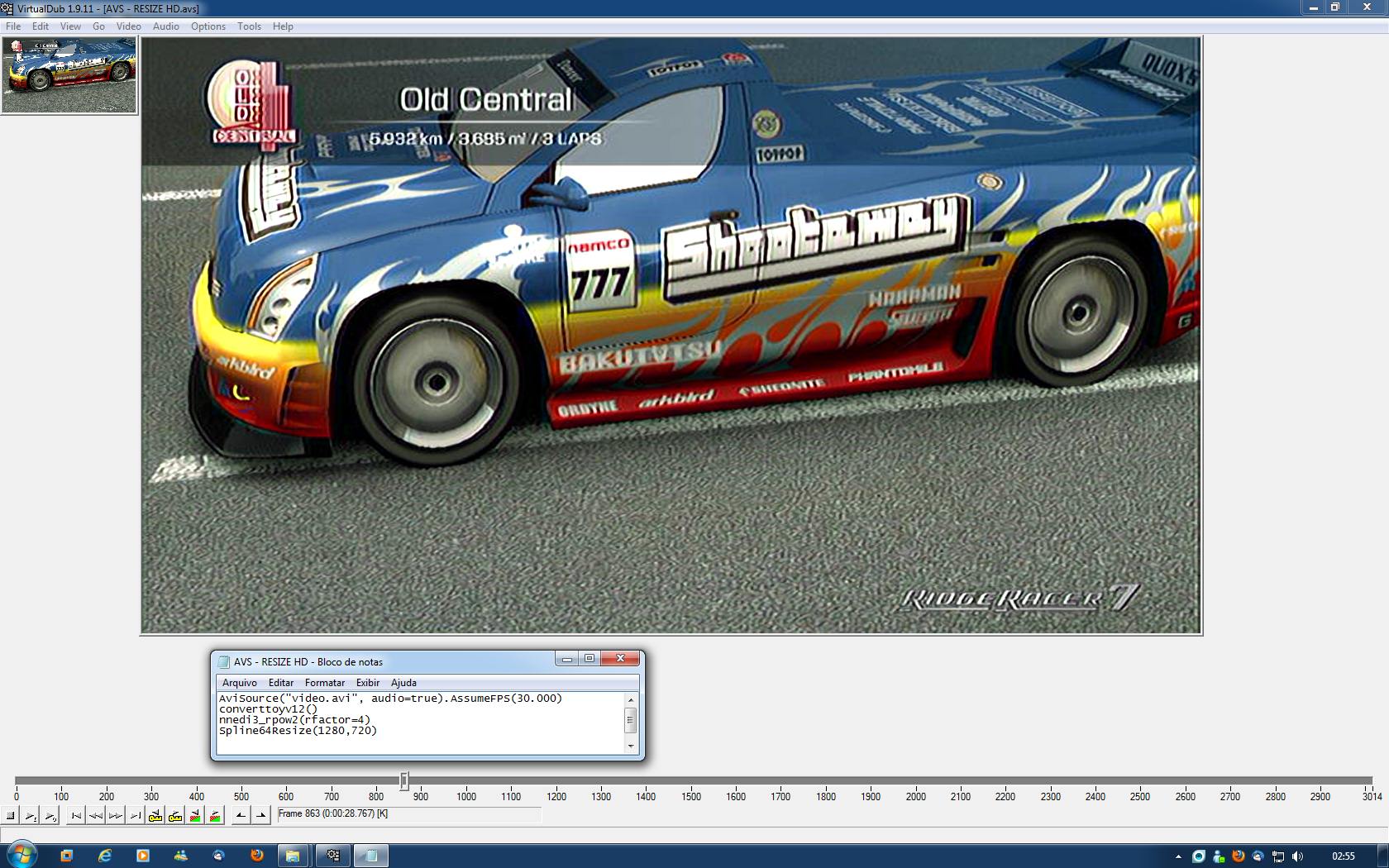Open the Video menu
Image resolution: width=1389 pixels, height=868 pixels.
click(128, 26)
